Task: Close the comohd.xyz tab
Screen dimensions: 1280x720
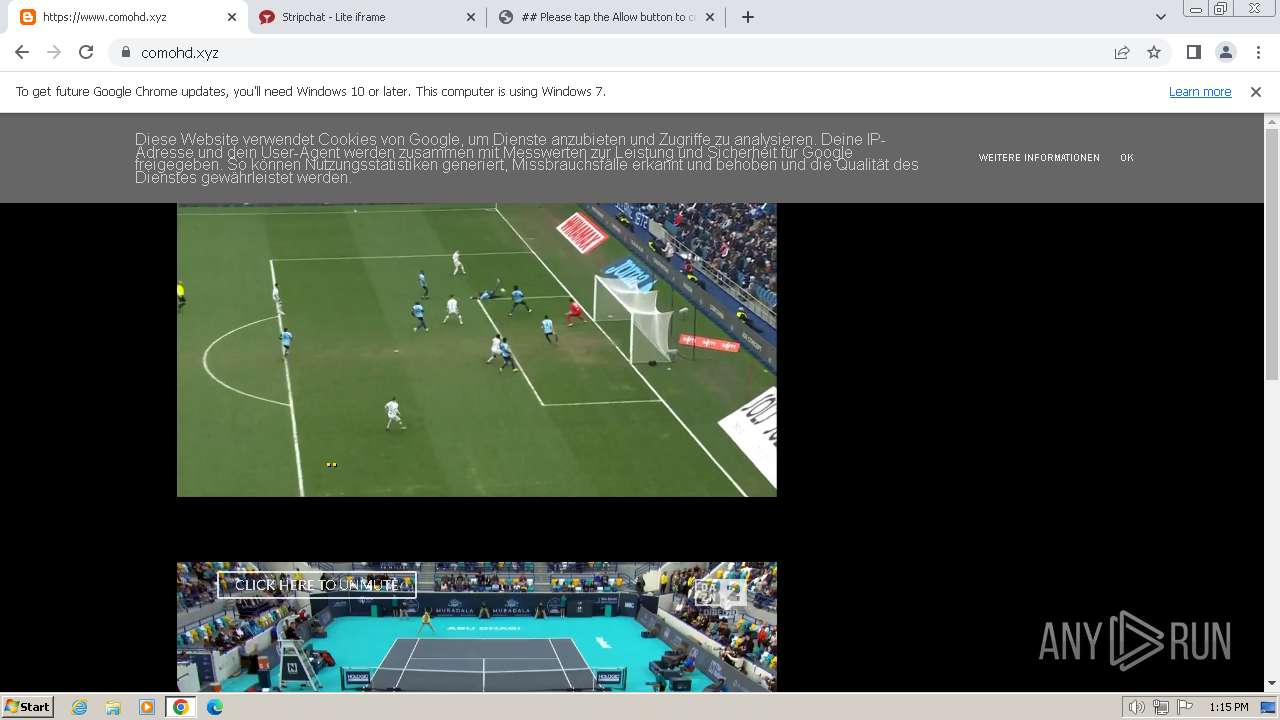Action: (x=231, y=17)
